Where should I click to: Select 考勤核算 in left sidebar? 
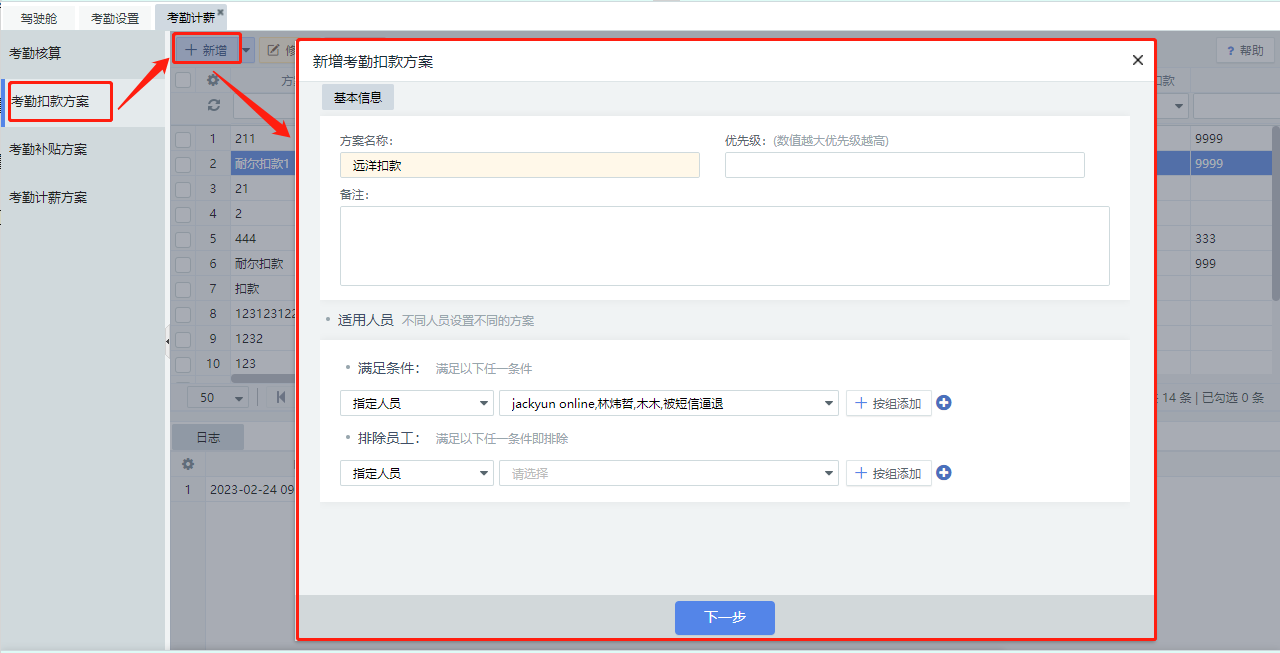(82, 53)
